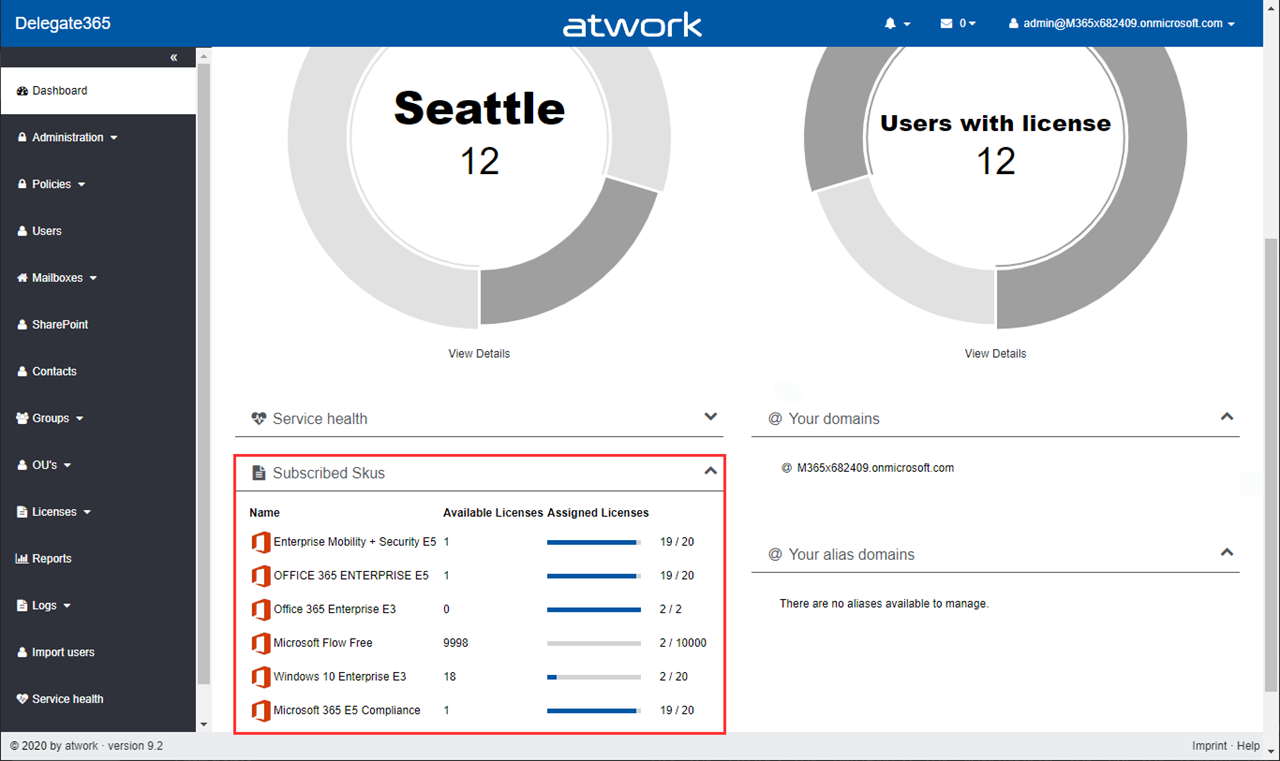The height and width of the screenshot is (761, 1280).
Task: Click the 2 / 10000 assigned licenses value
Action: pos(683,643)
